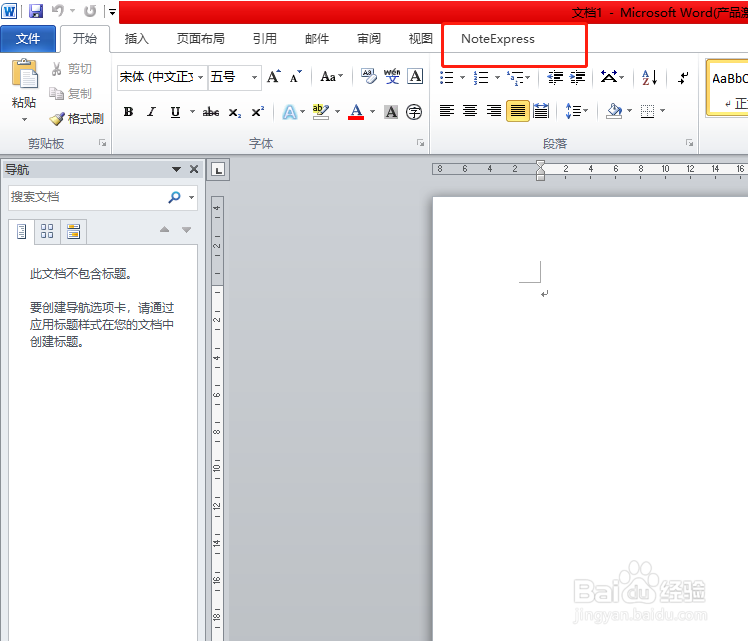Click the Save icon in quick access toolbar

[36, 10]
